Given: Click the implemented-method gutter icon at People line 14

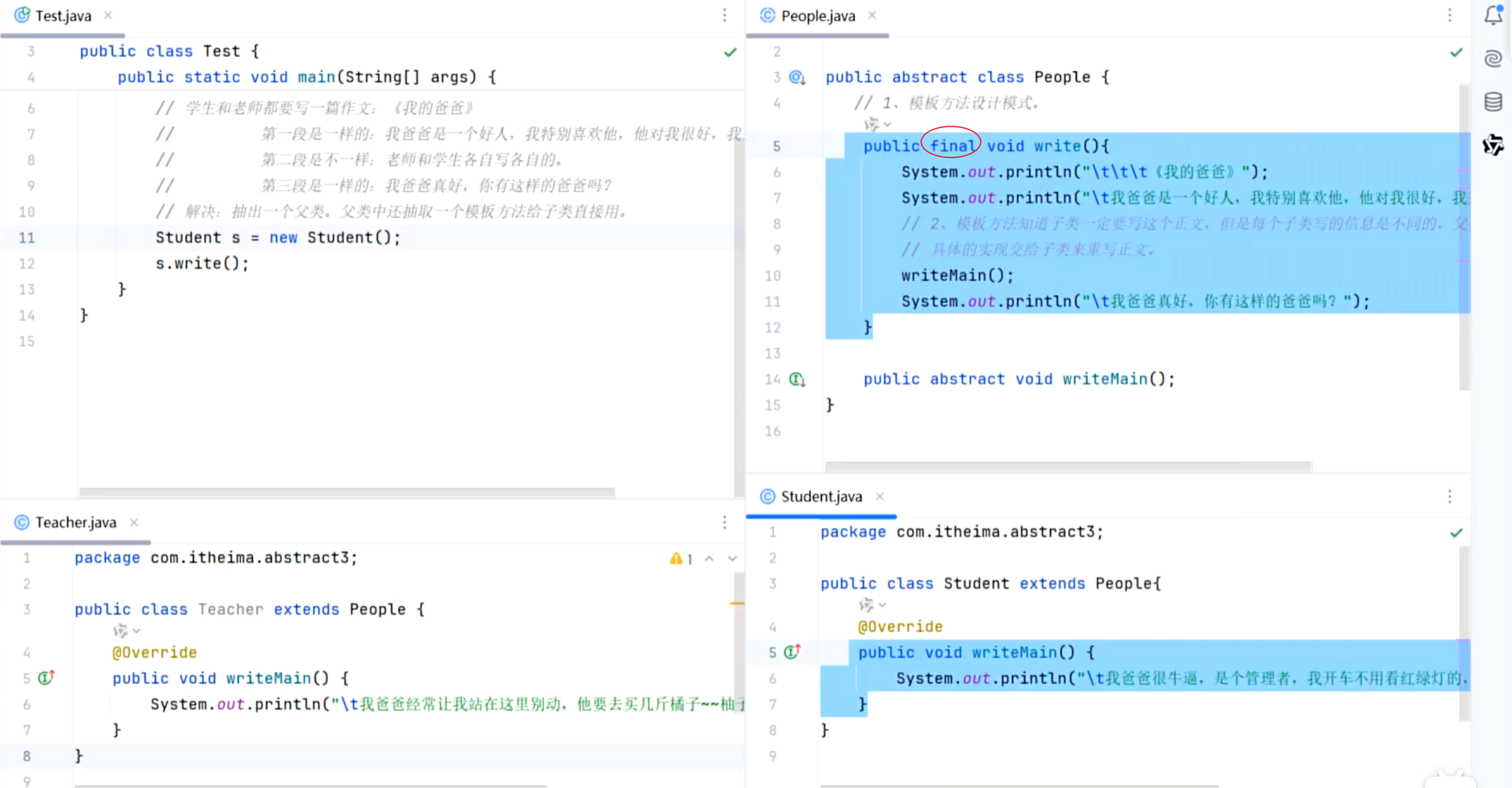Looking at the screenshot, I should tap(797, 379).
